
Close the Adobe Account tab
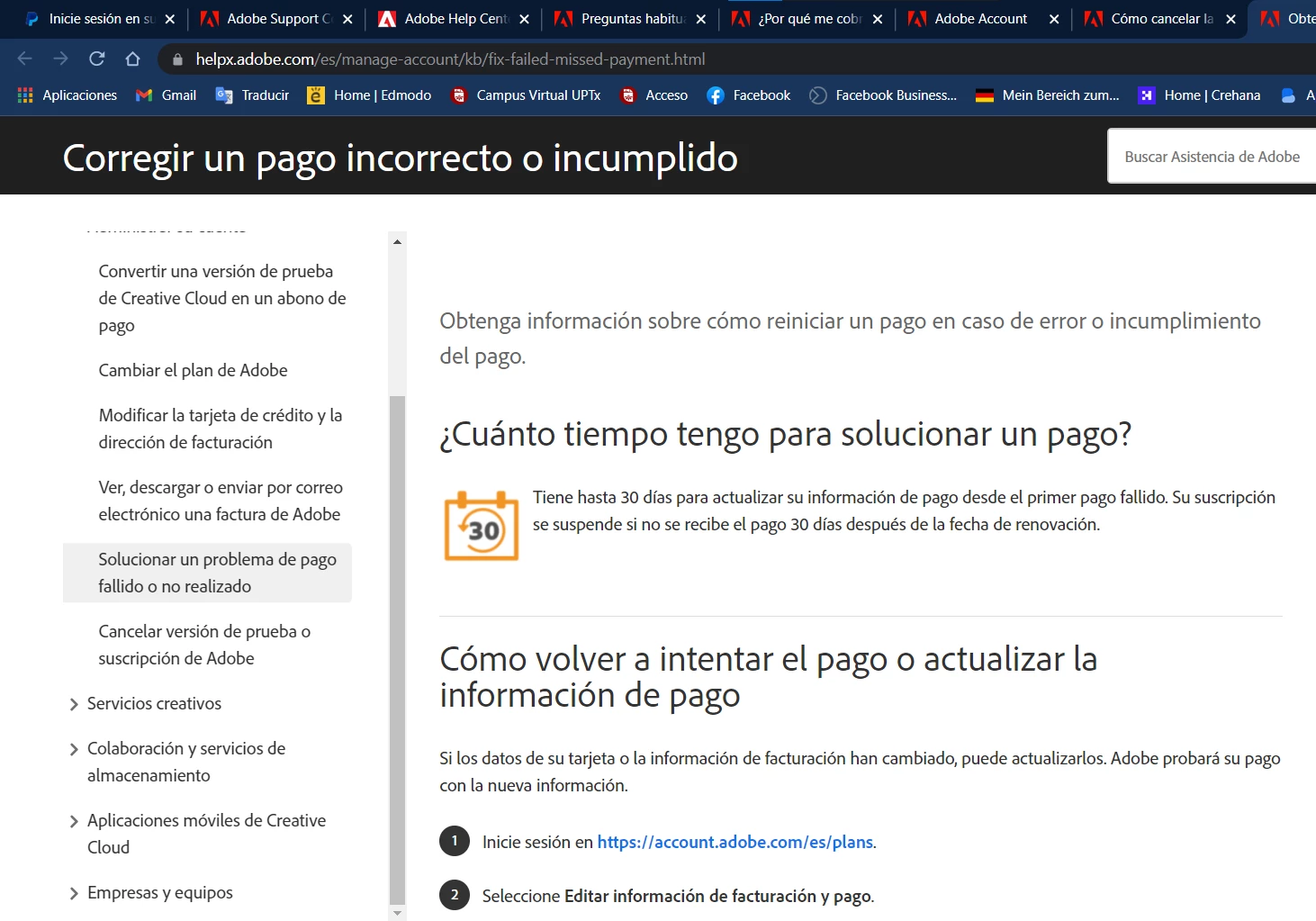[1054, 19]
